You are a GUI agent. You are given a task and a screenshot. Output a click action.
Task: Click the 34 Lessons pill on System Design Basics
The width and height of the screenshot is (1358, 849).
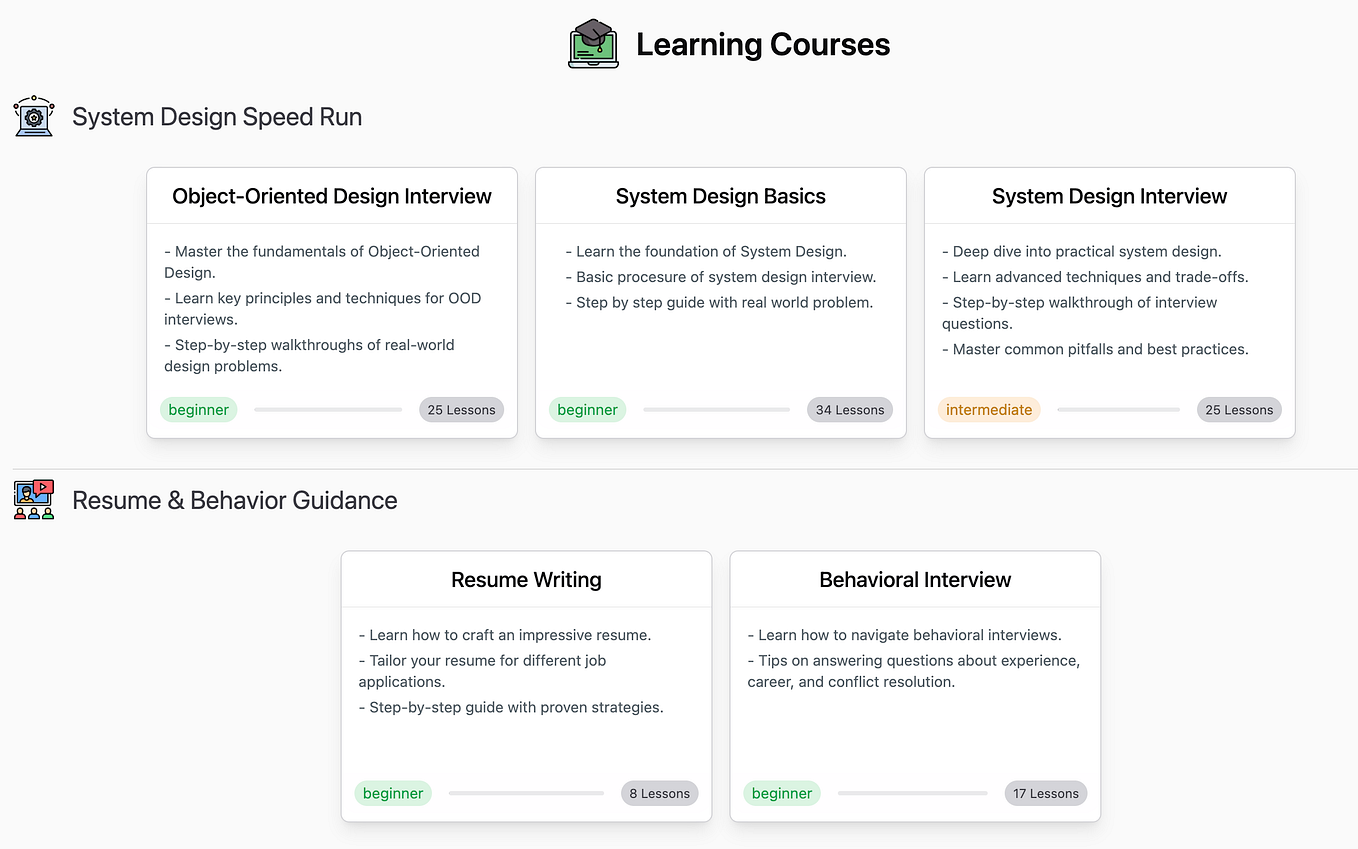(849, 409)
